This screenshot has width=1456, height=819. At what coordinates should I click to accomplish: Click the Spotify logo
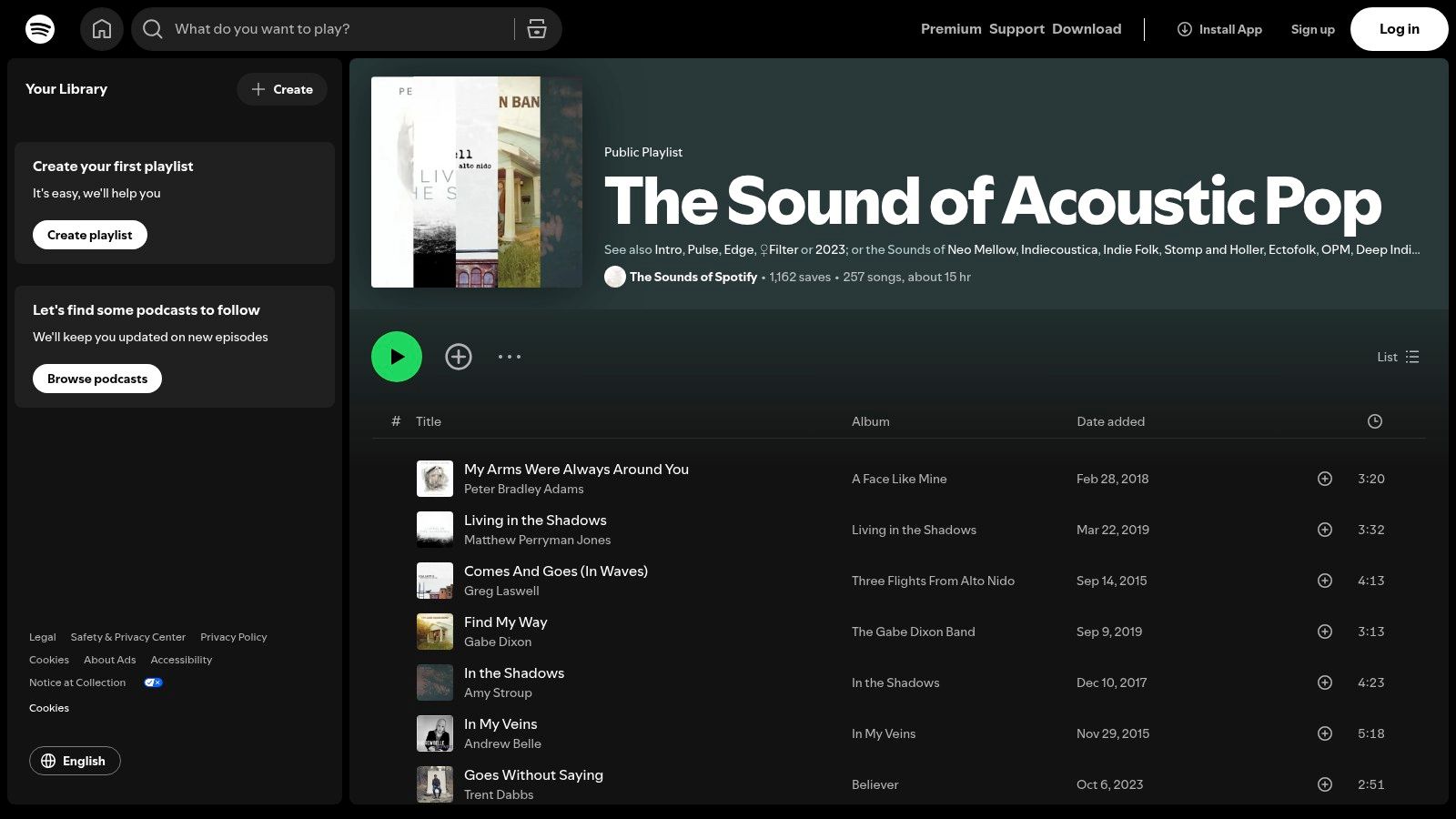40,29
